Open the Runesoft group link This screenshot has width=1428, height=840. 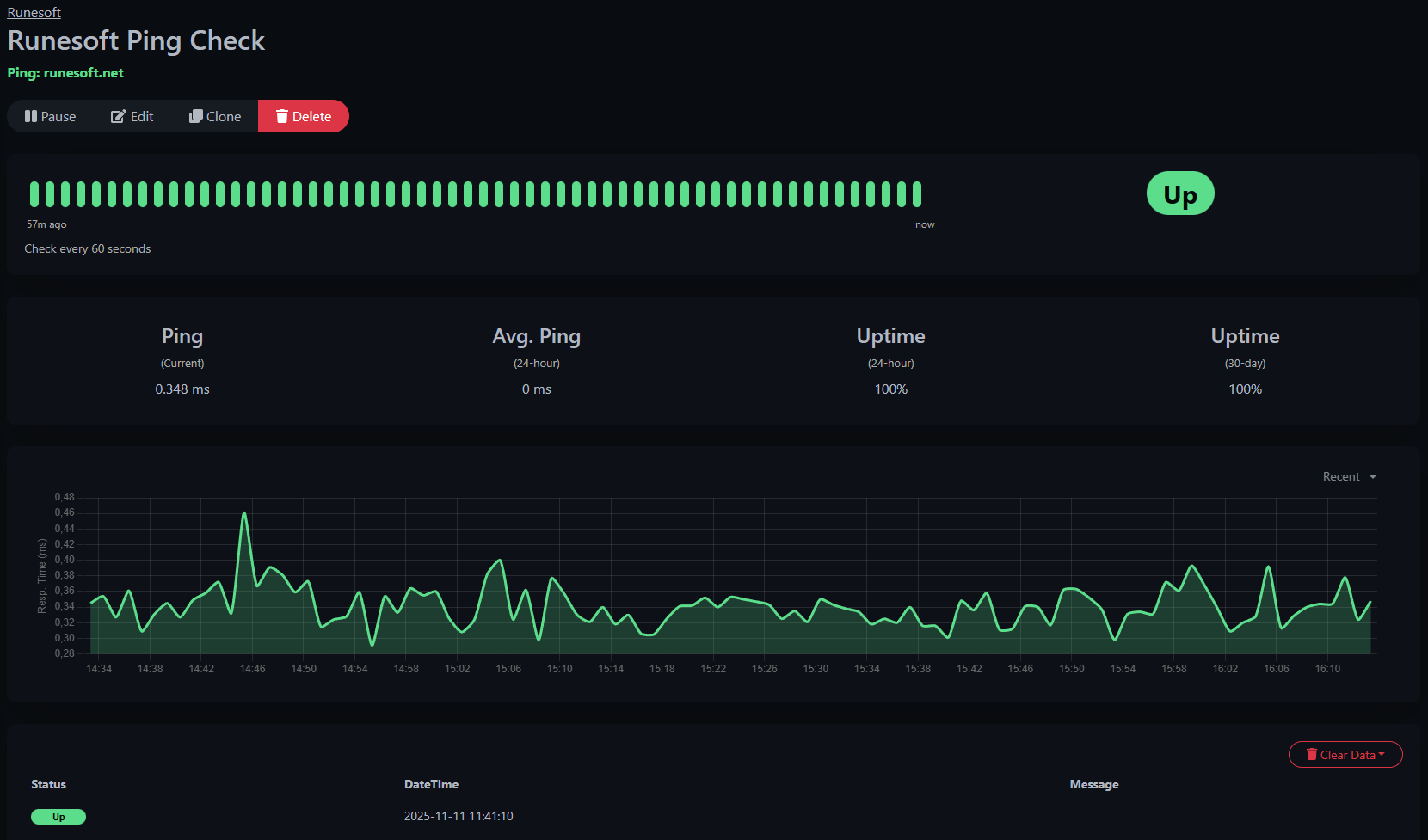click(34, 12)
